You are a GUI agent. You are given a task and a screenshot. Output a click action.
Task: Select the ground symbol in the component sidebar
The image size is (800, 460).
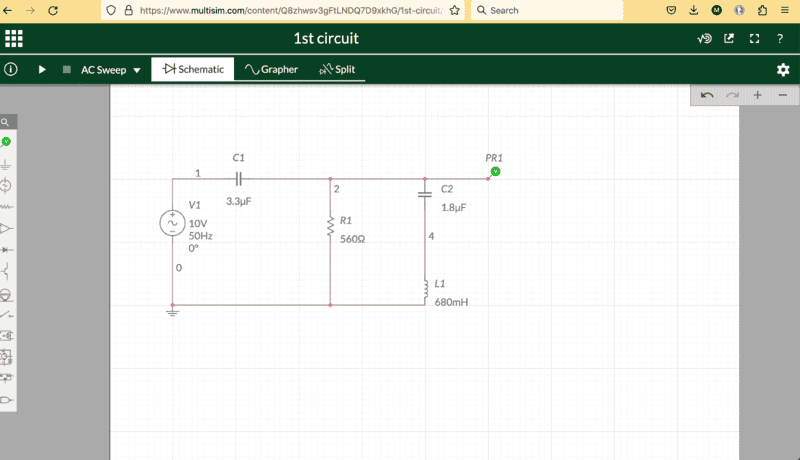click(x=6, y=164)
